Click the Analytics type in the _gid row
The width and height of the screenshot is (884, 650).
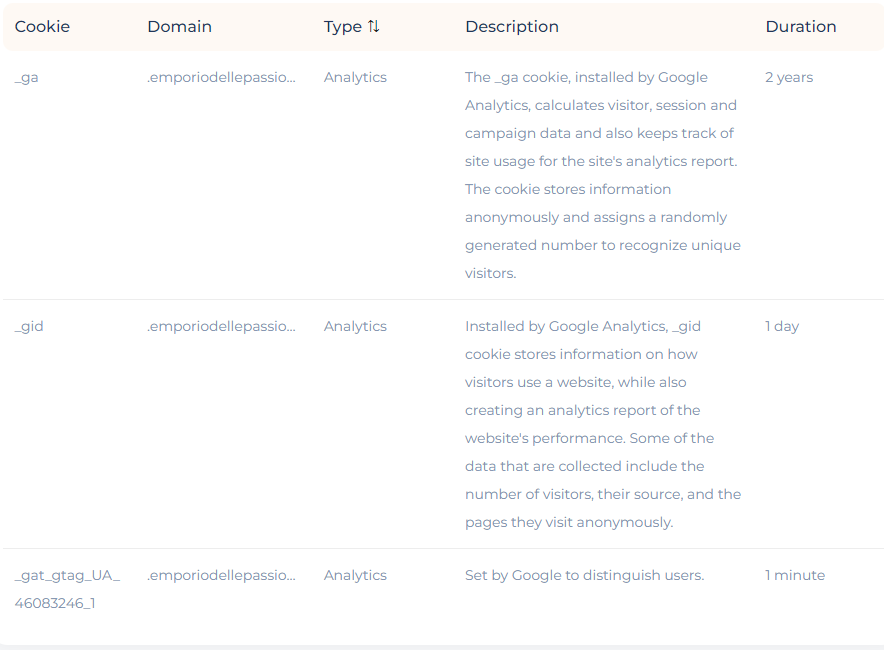(355, 326)
